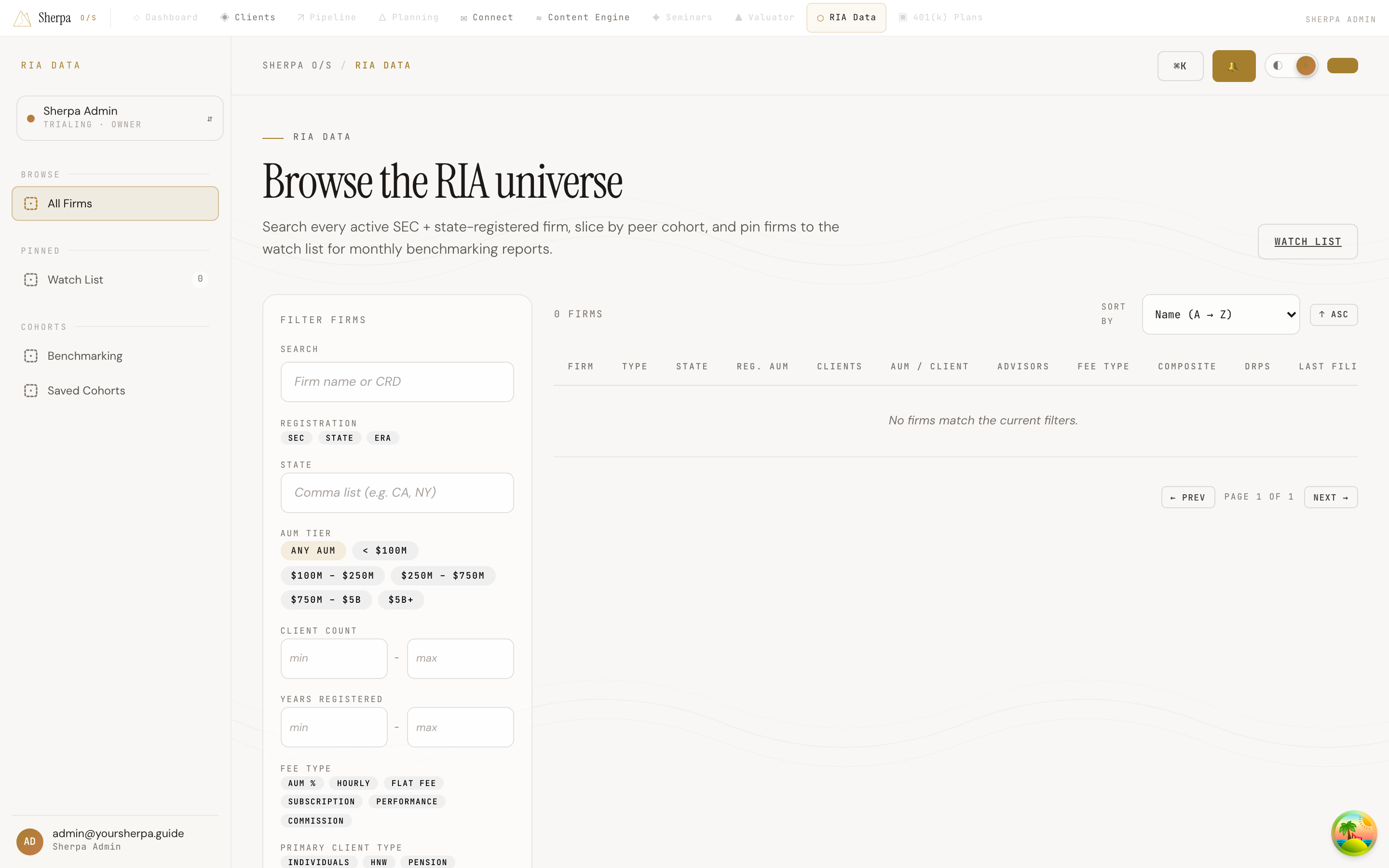Expand the Sherpa Admin workspace switcher
1389x868 pixels.
pyautogui.click(x=120, y=118)
